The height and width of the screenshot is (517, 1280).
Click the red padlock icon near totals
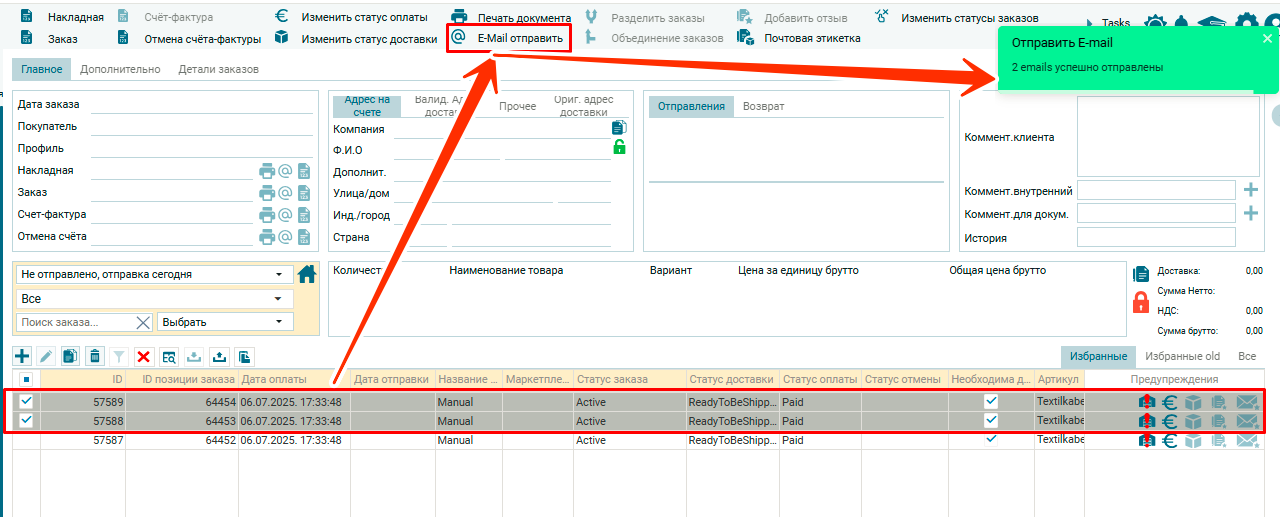click(1141, 303)
